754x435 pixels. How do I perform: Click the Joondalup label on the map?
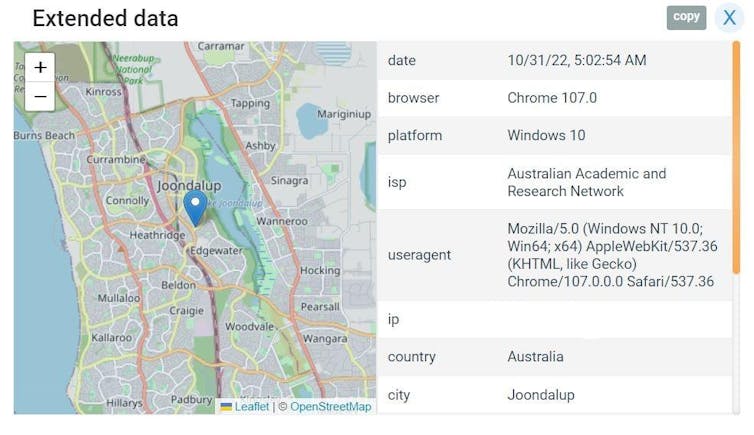191,184
